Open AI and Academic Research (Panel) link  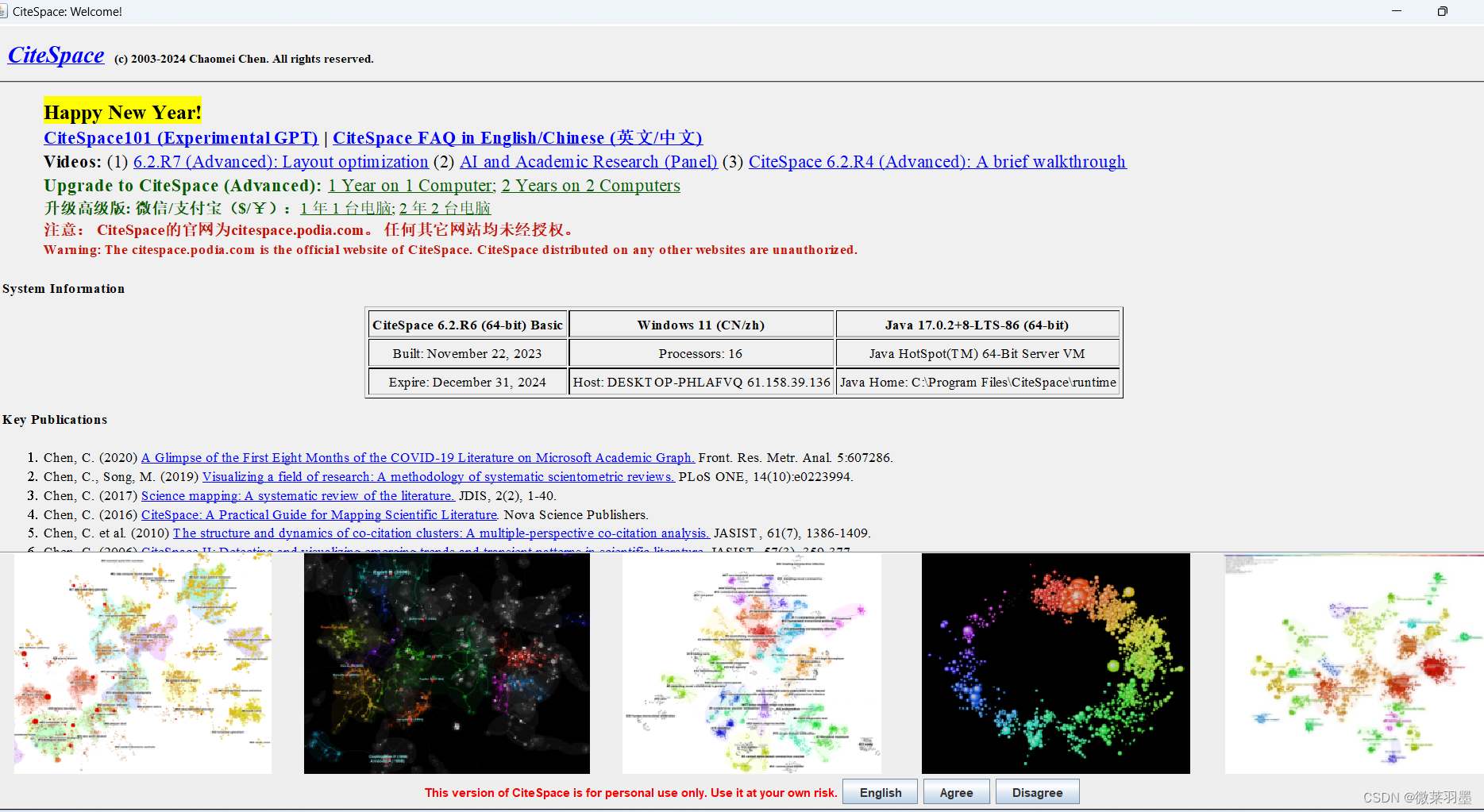point(588,162)
